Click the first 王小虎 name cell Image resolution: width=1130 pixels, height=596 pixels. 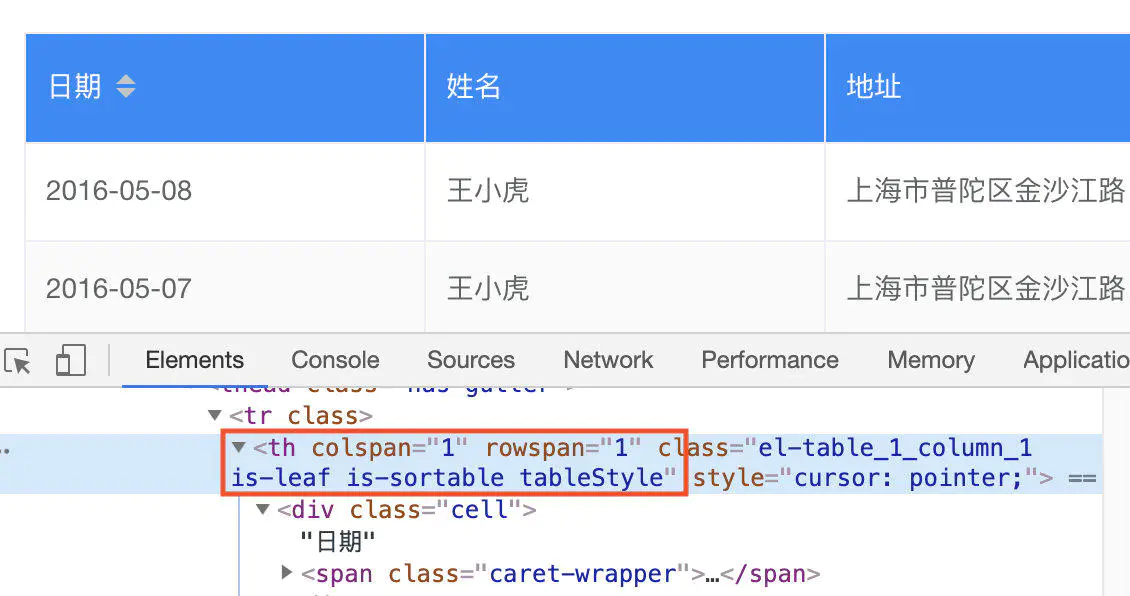click(489, 190)
